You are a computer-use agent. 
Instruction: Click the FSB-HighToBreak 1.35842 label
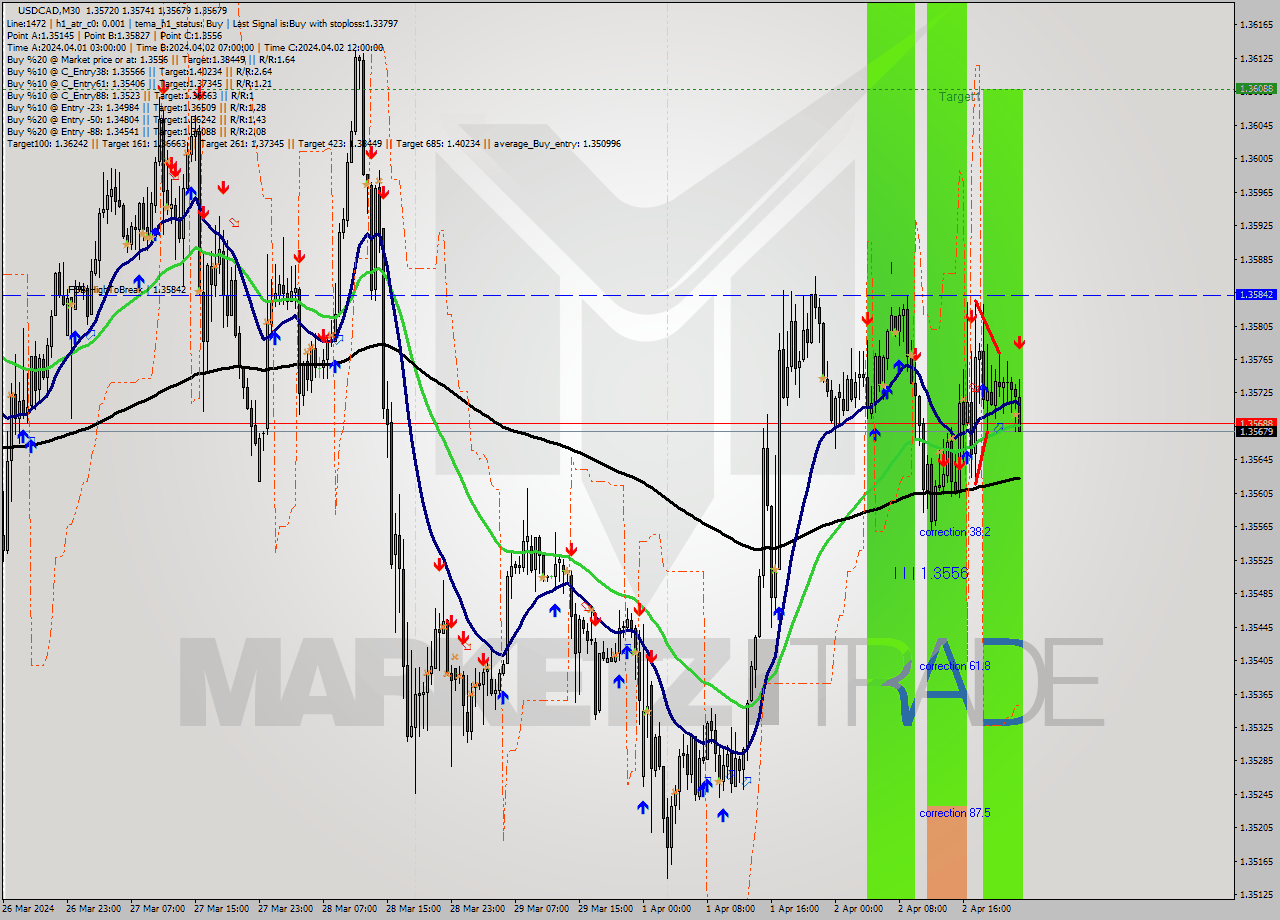(x=127, y=290)
